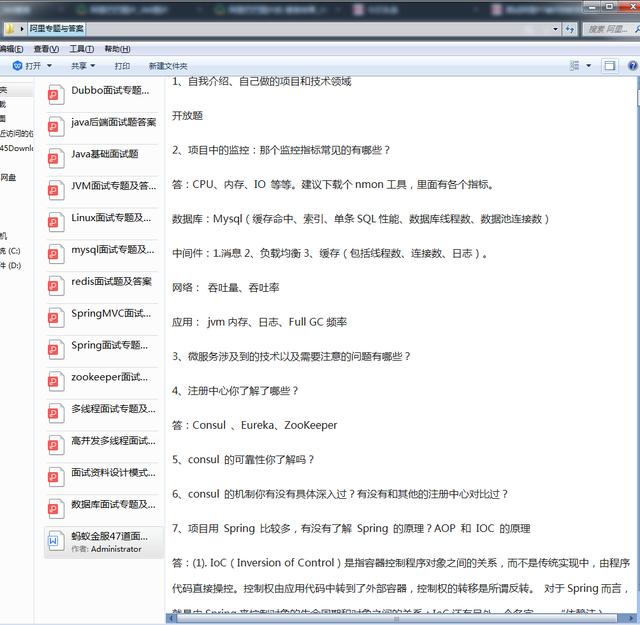Click the 打开 toolbar button
Viewport: 640px width, 625px height.
(x=27, y=66)
